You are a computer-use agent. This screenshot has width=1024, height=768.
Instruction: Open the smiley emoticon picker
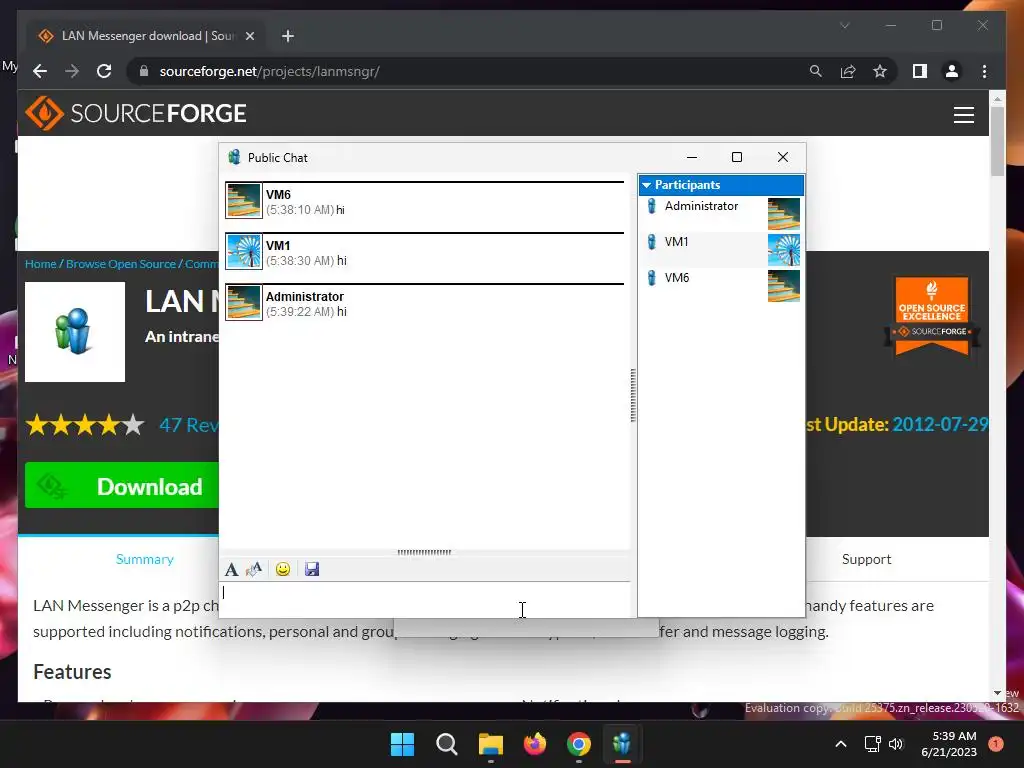[283, 569]
